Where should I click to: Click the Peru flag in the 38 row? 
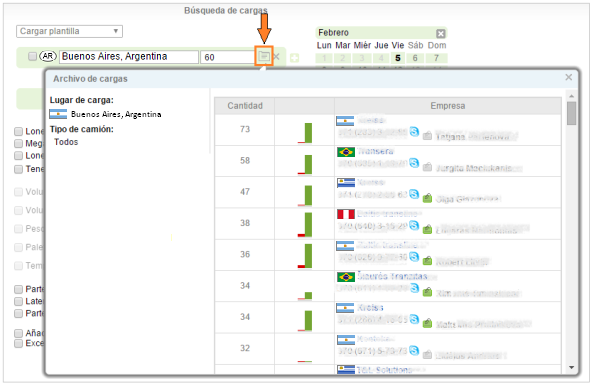346,214
